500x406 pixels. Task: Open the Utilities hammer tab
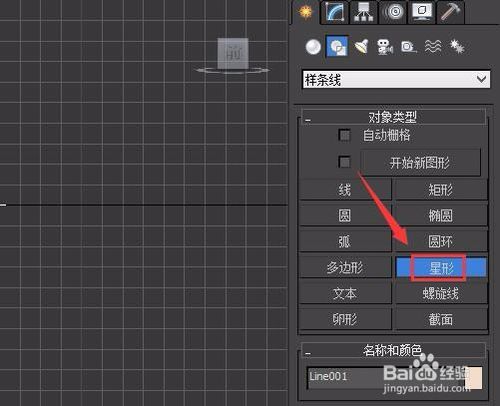[x=450, y=12]
